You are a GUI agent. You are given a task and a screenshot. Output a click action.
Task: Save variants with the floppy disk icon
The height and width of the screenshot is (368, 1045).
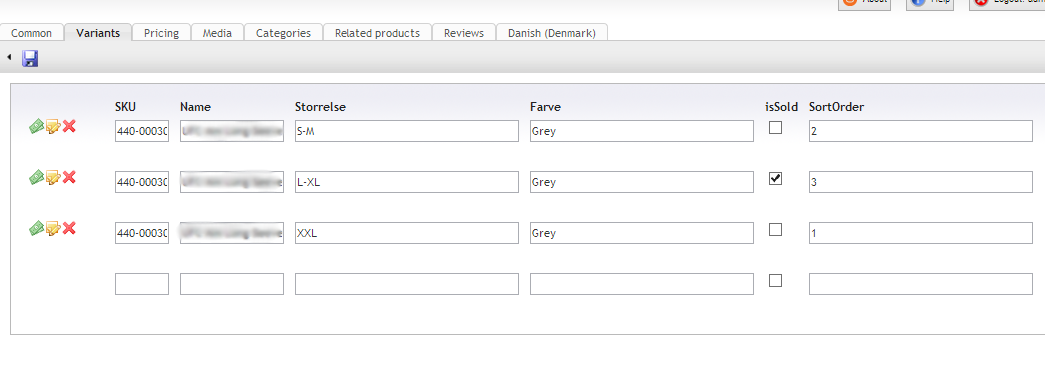[x=30, y=59]
